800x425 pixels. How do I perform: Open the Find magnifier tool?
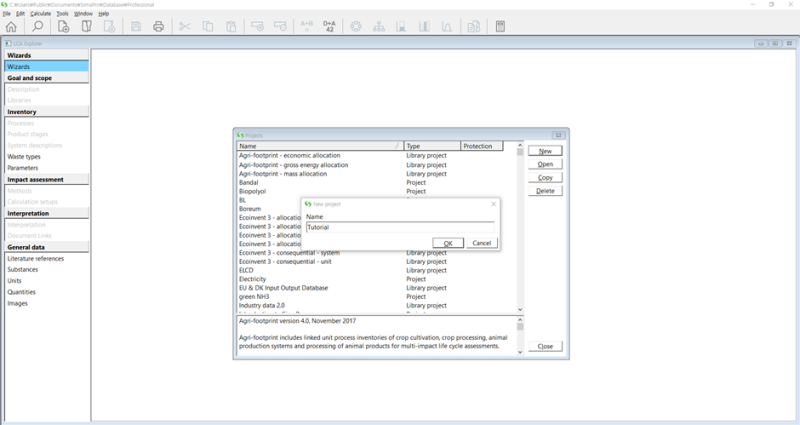(38, 27)
